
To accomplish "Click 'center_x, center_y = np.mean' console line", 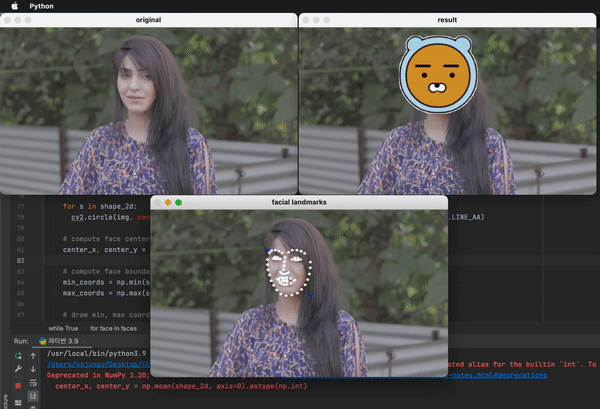I will (181, 386).
